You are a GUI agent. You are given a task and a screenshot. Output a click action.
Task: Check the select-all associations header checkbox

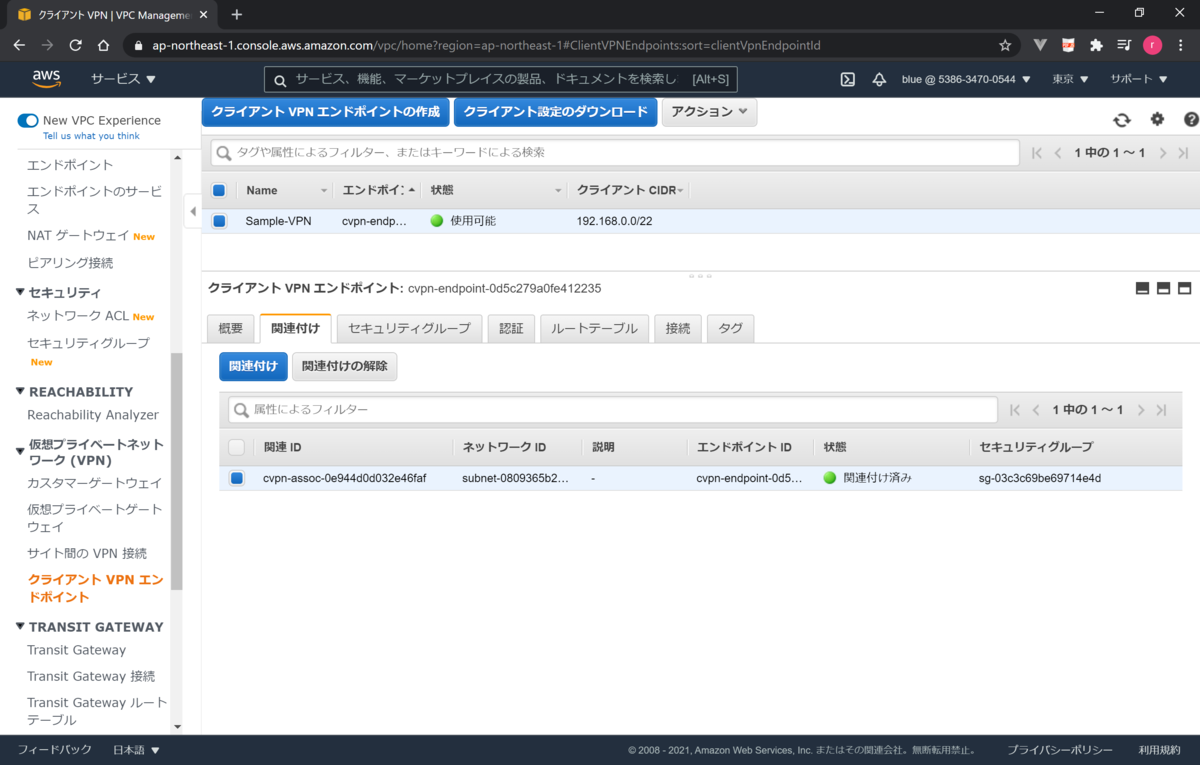pyautogui.click(x=236, y=447)
